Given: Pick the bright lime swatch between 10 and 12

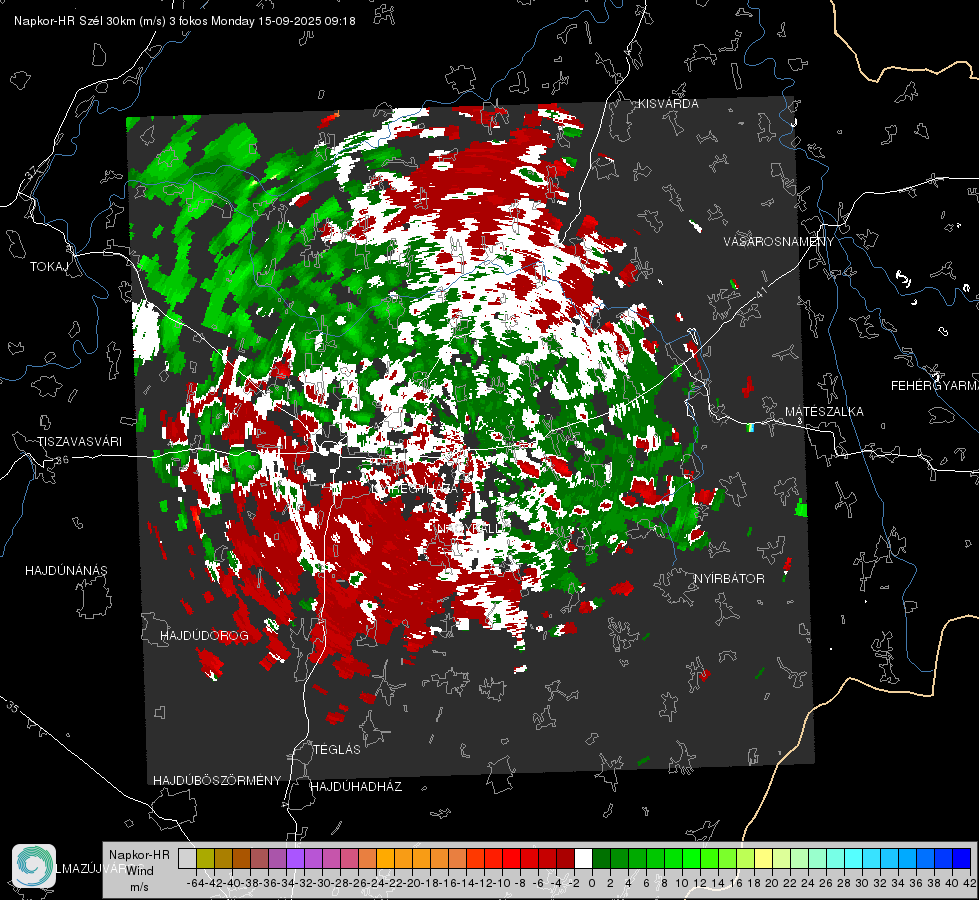Looking at the screenshot, I should (x=691, y=858).
